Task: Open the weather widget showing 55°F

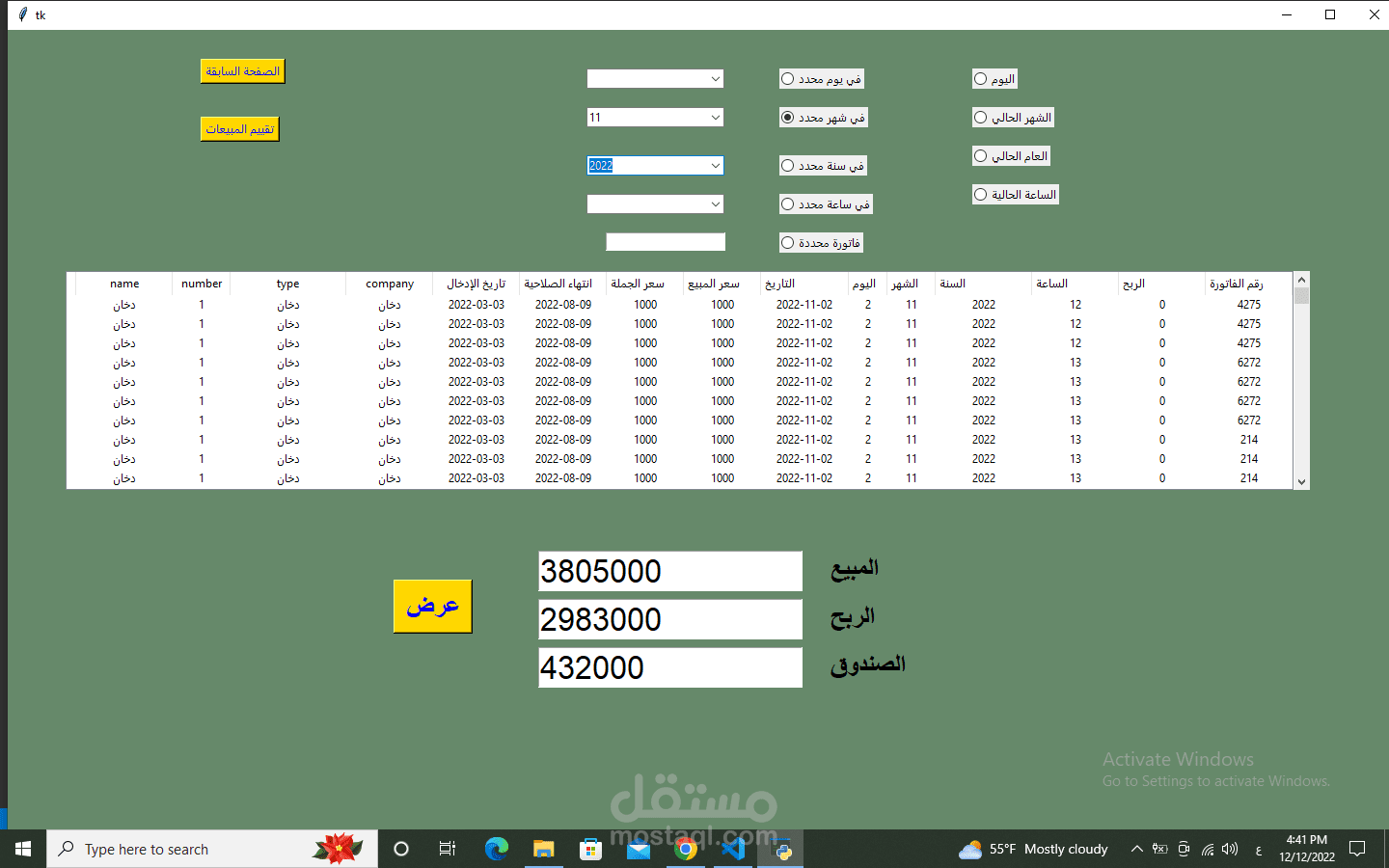Action: click(1033, 849)
